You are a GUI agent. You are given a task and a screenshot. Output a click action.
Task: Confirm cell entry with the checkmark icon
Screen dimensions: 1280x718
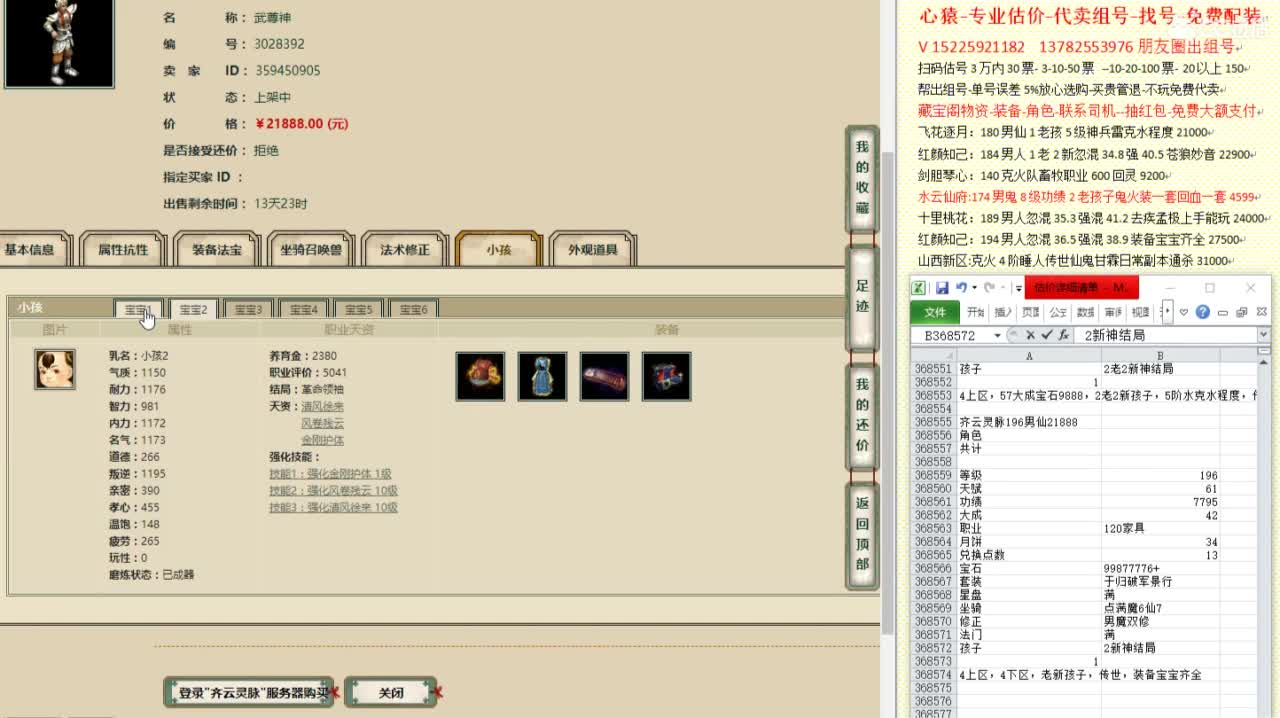[1047, 334]
